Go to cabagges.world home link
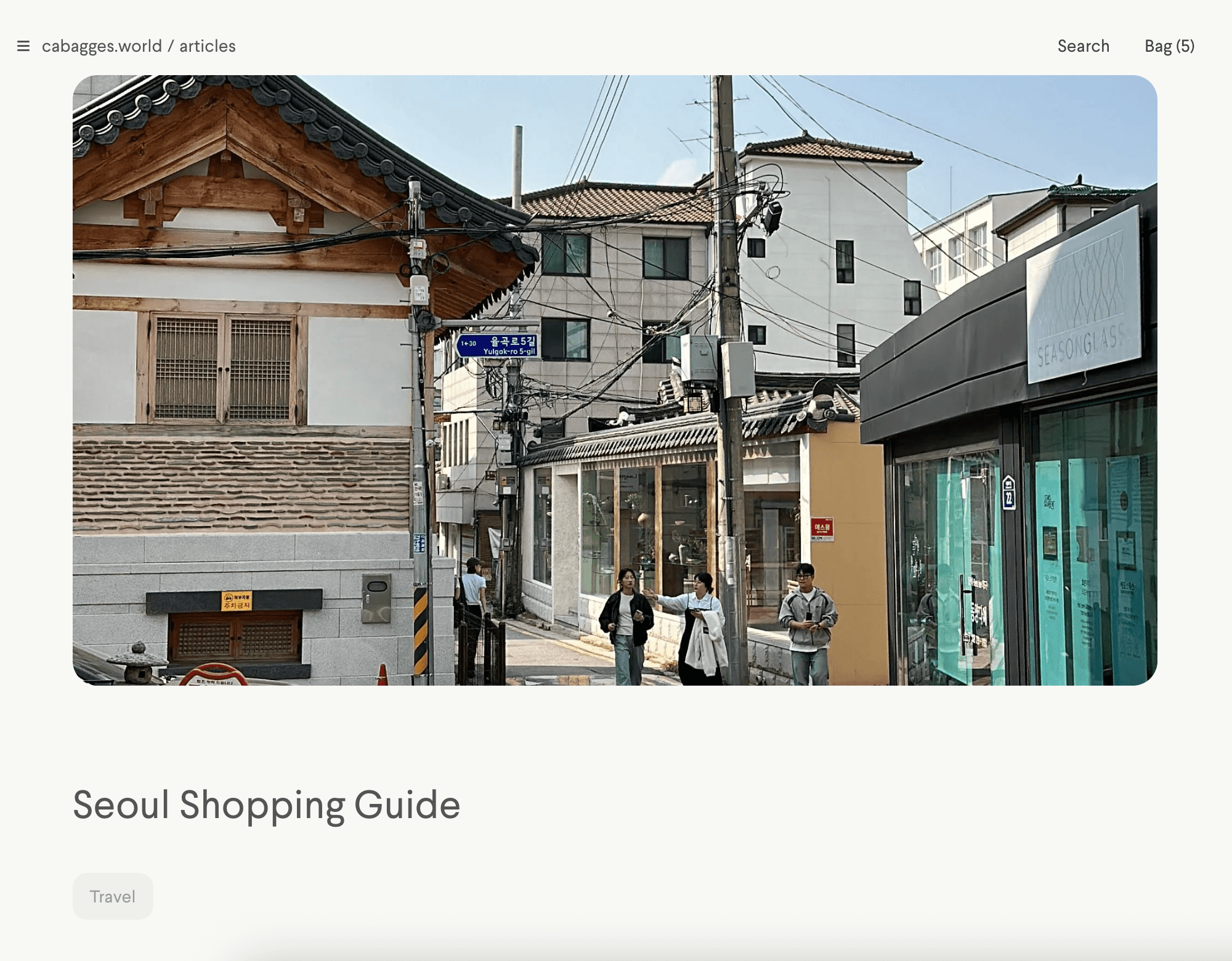Screen dimensions: 1232x961 pyautogui.click(x=102, y=46)
